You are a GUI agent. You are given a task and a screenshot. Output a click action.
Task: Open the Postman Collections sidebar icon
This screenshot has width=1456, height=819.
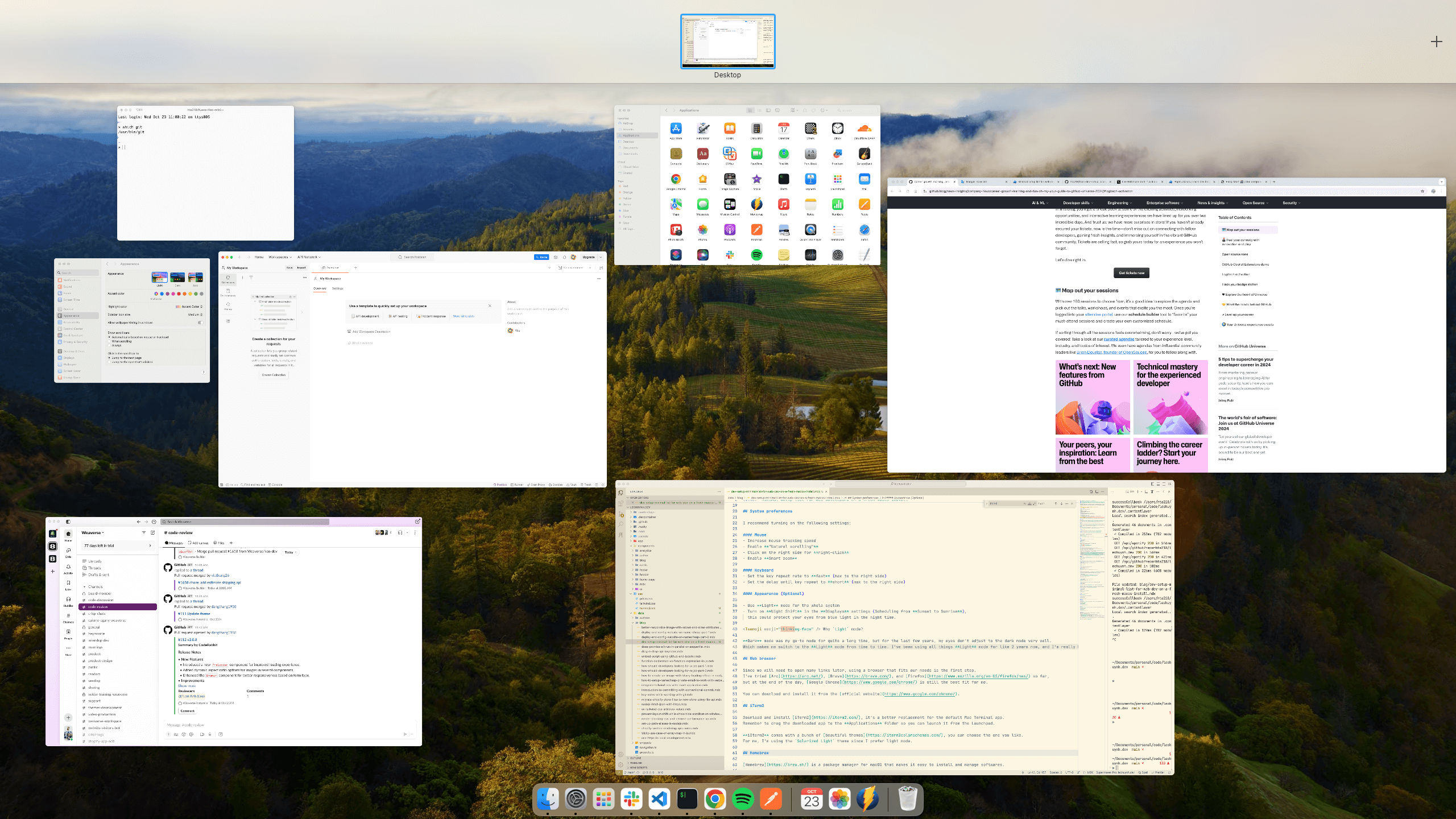228,279
